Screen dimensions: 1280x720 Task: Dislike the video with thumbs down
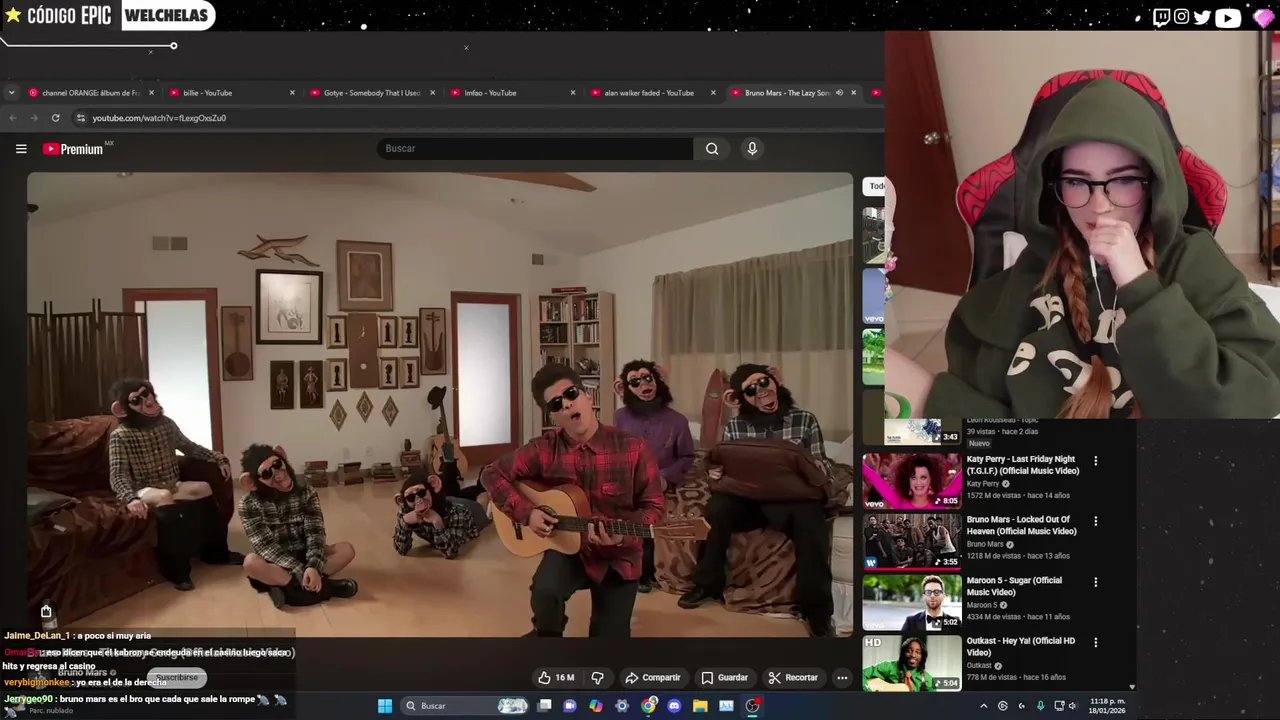click(x=598, y=677)
